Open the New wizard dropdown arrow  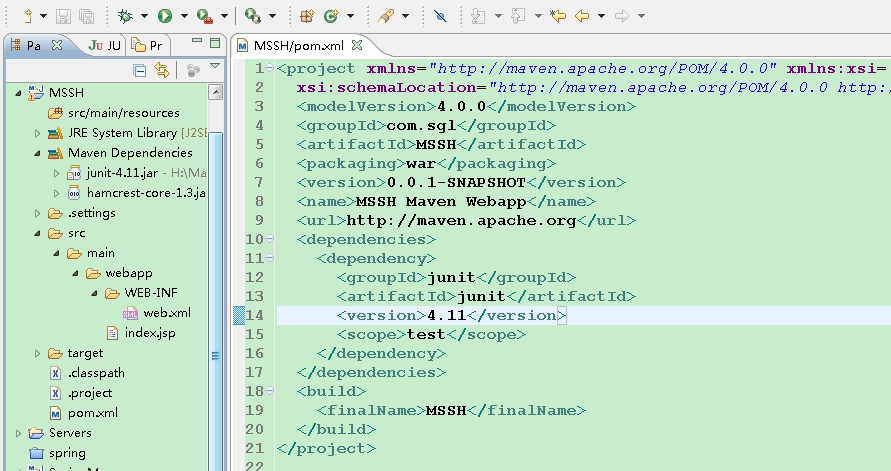pyautogui.click(x=43, y=16)
